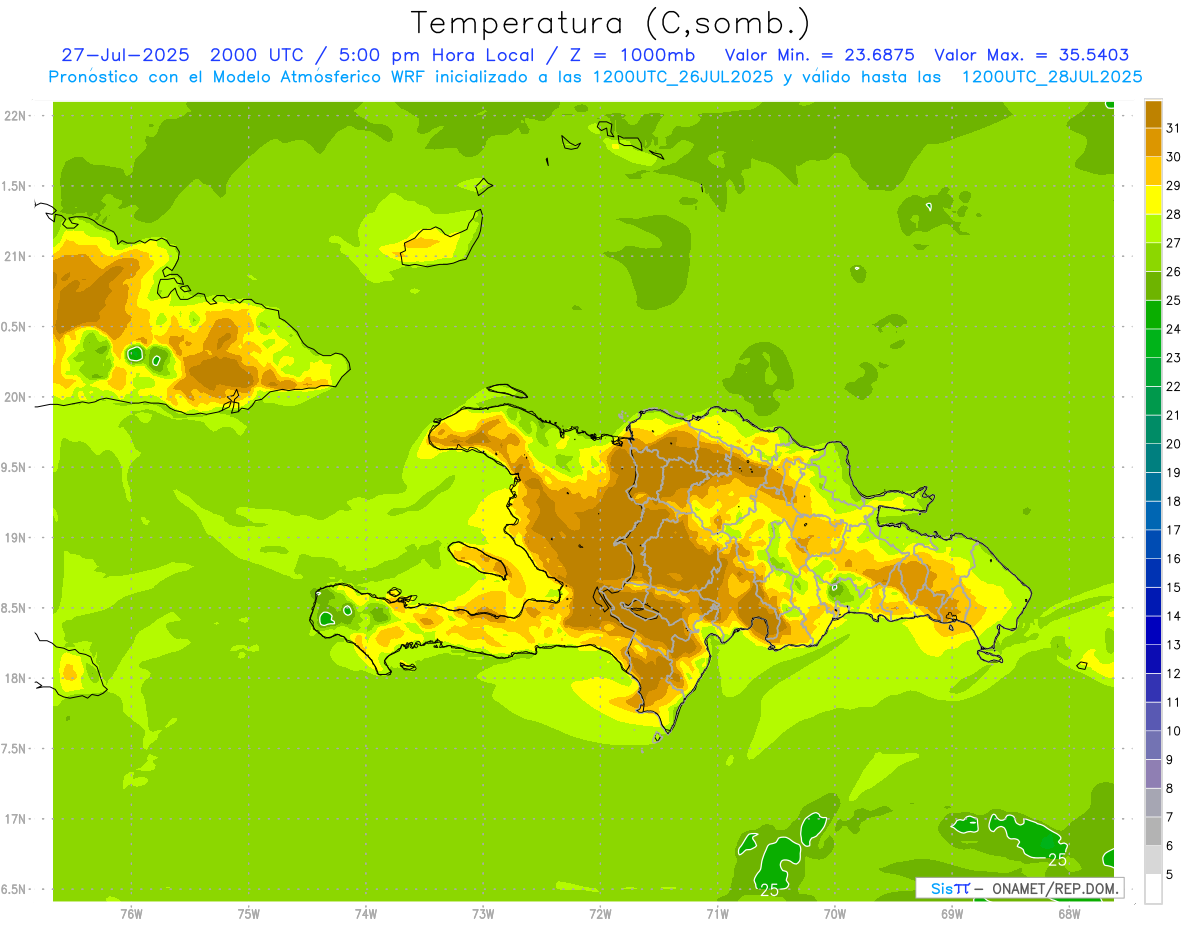Click the "14" legend scale value

(1174, 616)
